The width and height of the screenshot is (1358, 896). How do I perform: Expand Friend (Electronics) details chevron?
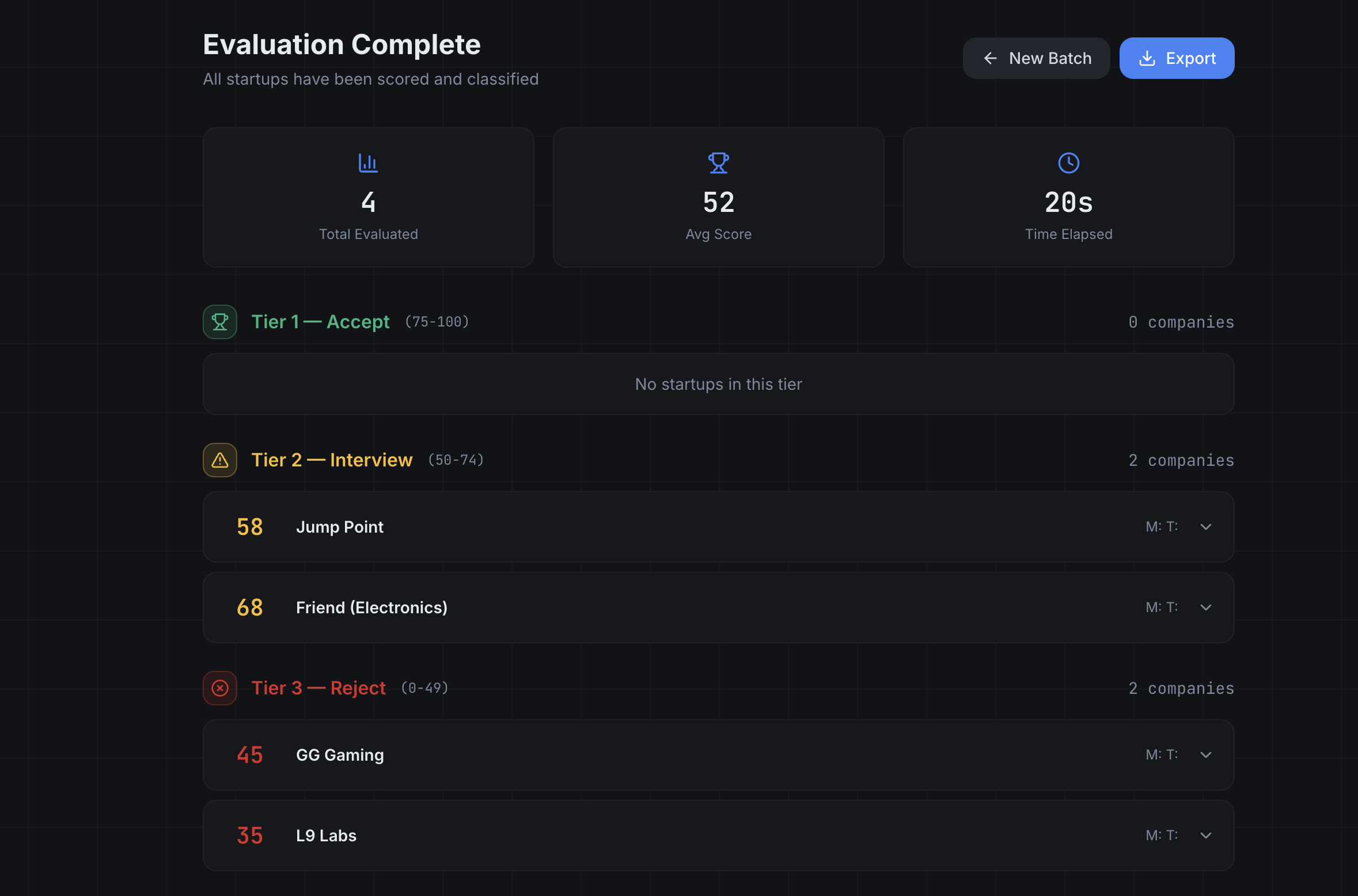click(1206, 608)
